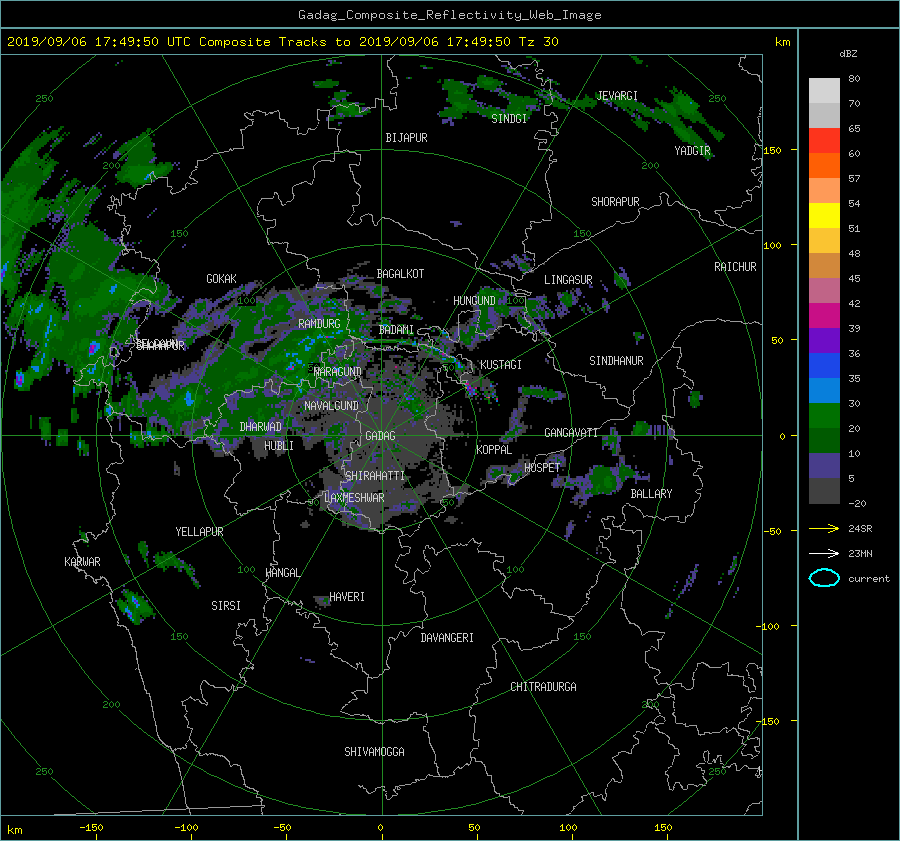Click the SHIRAHATTI city label
The image size is (900, 841).
click(375, 475)
